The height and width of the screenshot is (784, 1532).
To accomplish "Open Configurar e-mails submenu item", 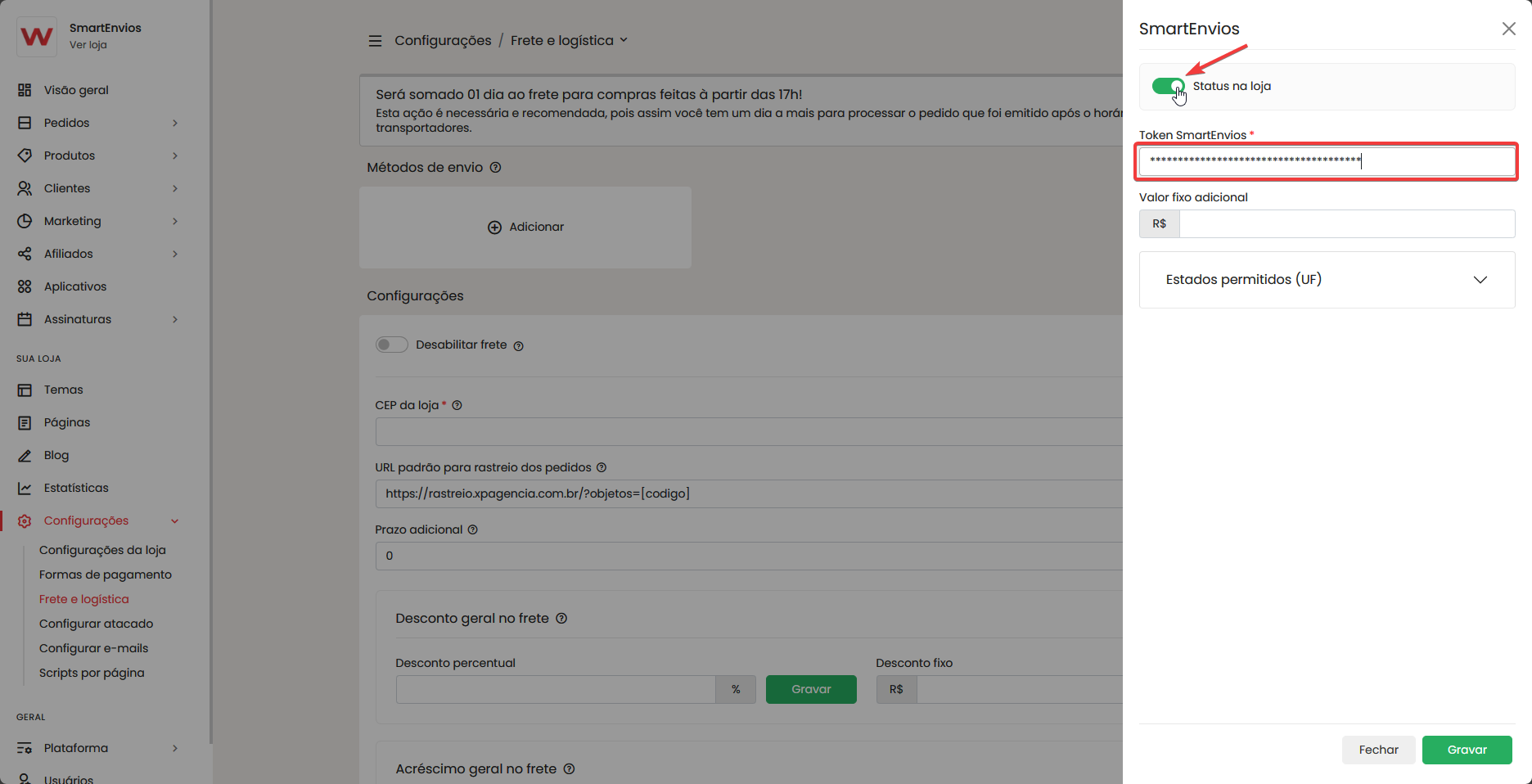I will [93, 648].
